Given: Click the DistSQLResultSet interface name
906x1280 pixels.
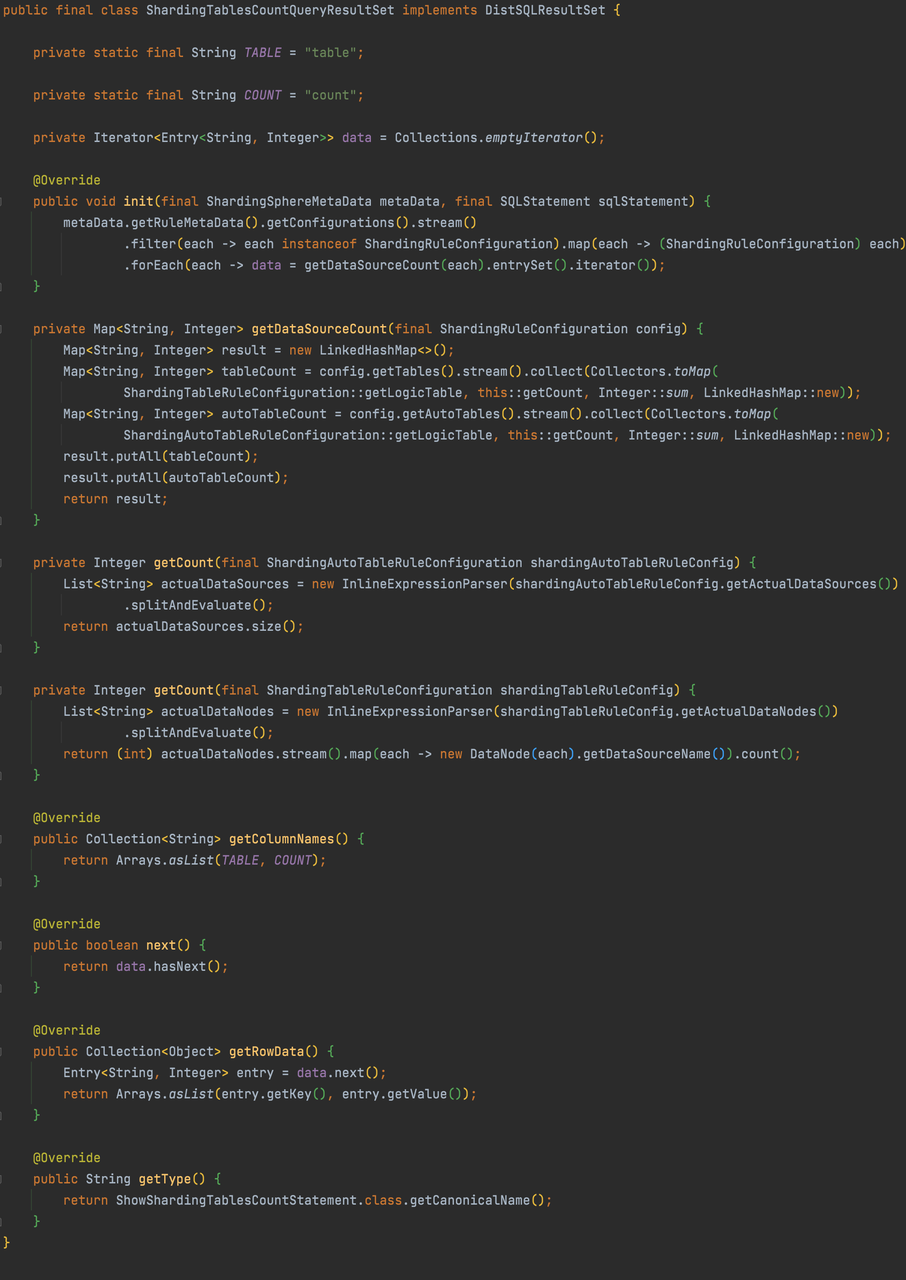Looking at the screenshot, I should coord(545,10).
